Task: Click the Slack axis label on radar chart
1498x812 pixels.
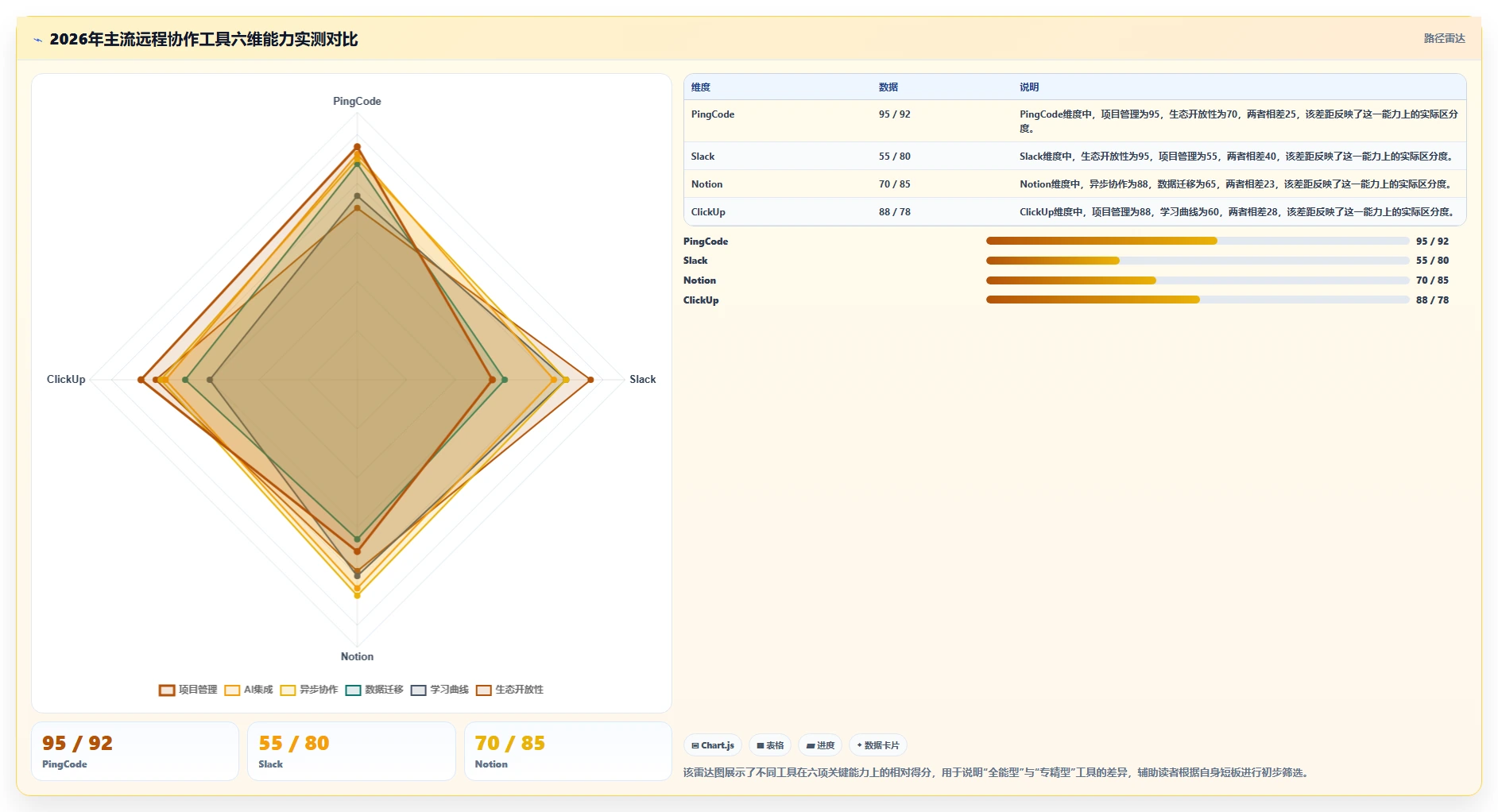Action: [643, 380]
